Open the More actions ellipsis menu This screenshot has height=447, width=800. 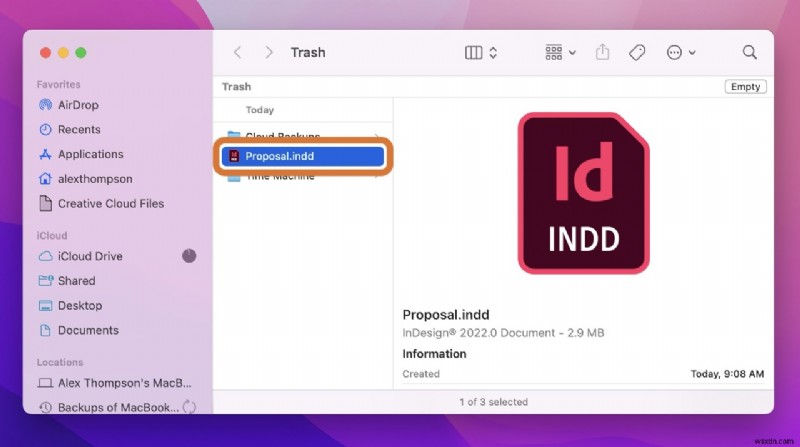pos(681,53)
